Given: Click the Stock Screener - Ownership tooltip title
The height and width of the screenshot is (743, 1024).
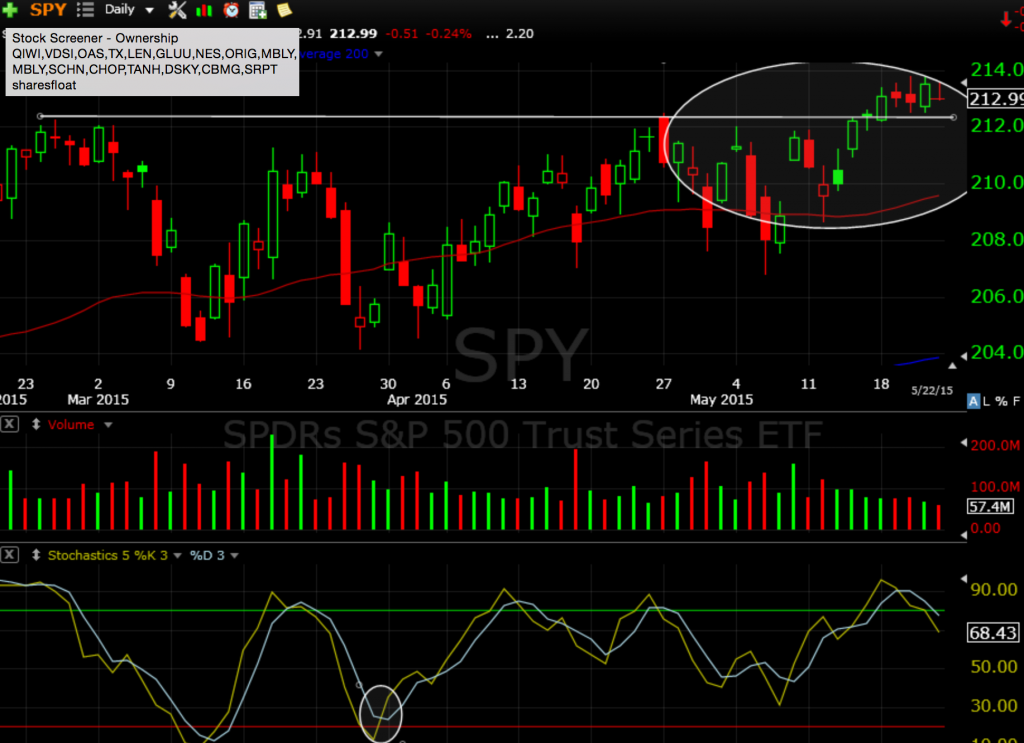Looking at the screenshot, I should pyautogui.click(x=95, y=38).
